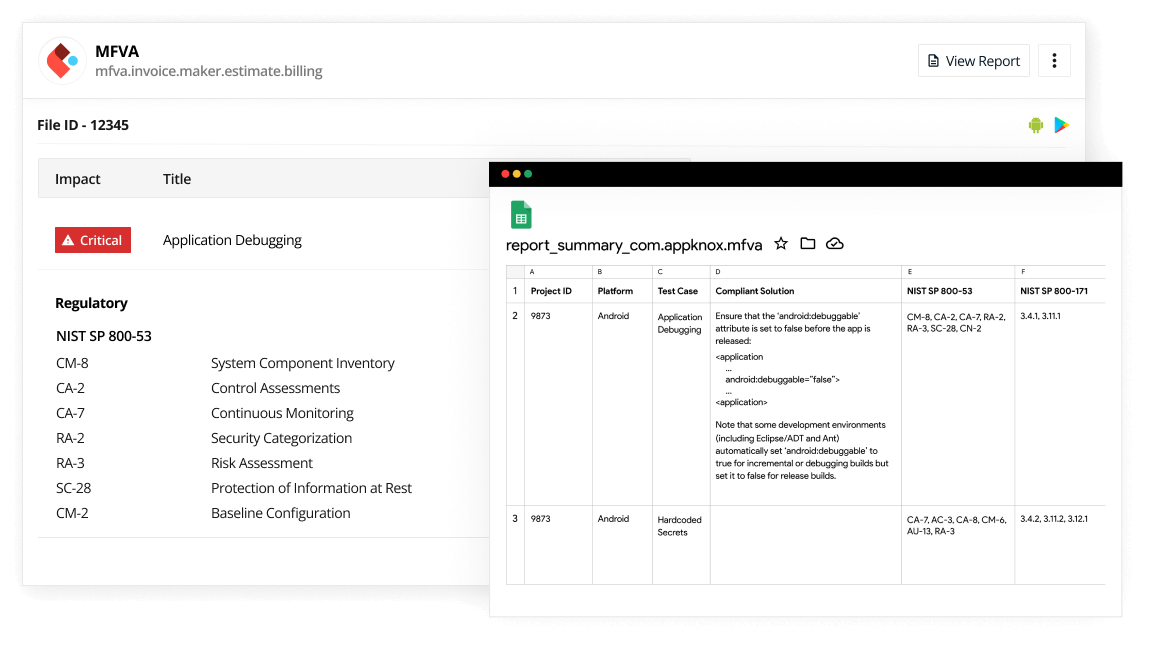The image size is (1162, 657).
Task: Click the Test Case header cell
Action: click(681, 291)
